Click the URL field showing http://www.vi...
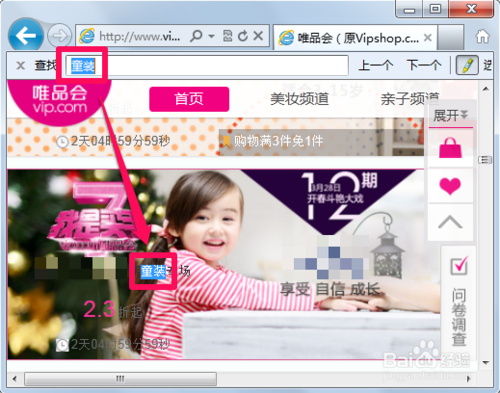500x393 pixels. click(140, 36)
